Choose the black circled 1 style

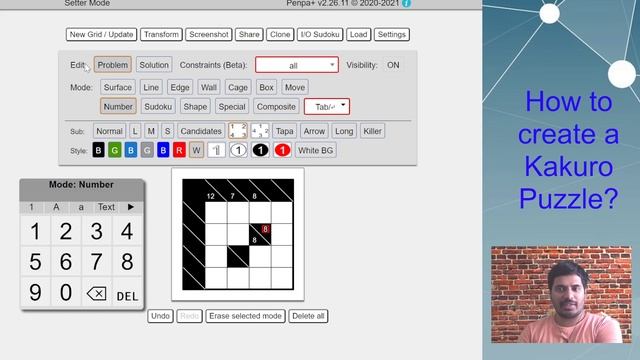[260, 150]
